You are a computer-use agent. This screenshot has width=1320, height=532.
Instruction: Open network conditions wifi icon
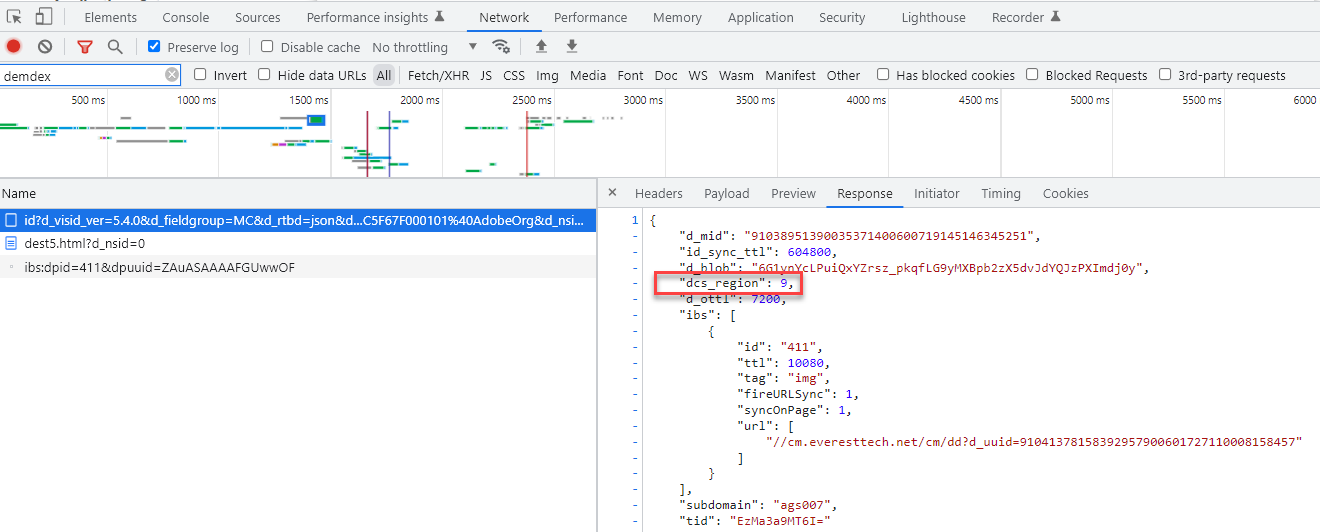(x=501, y=46)
